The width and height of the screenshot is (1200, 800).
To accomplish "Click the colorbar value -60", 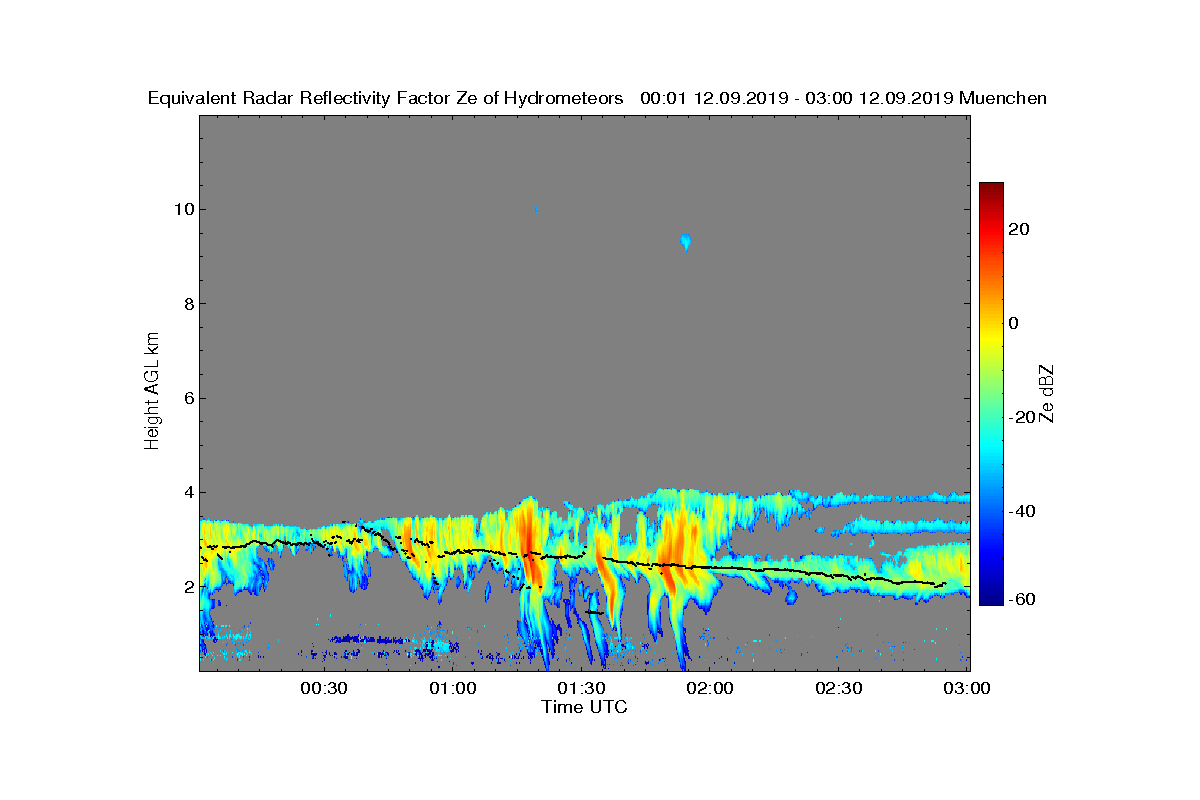I will click(x=1023, y=599).
